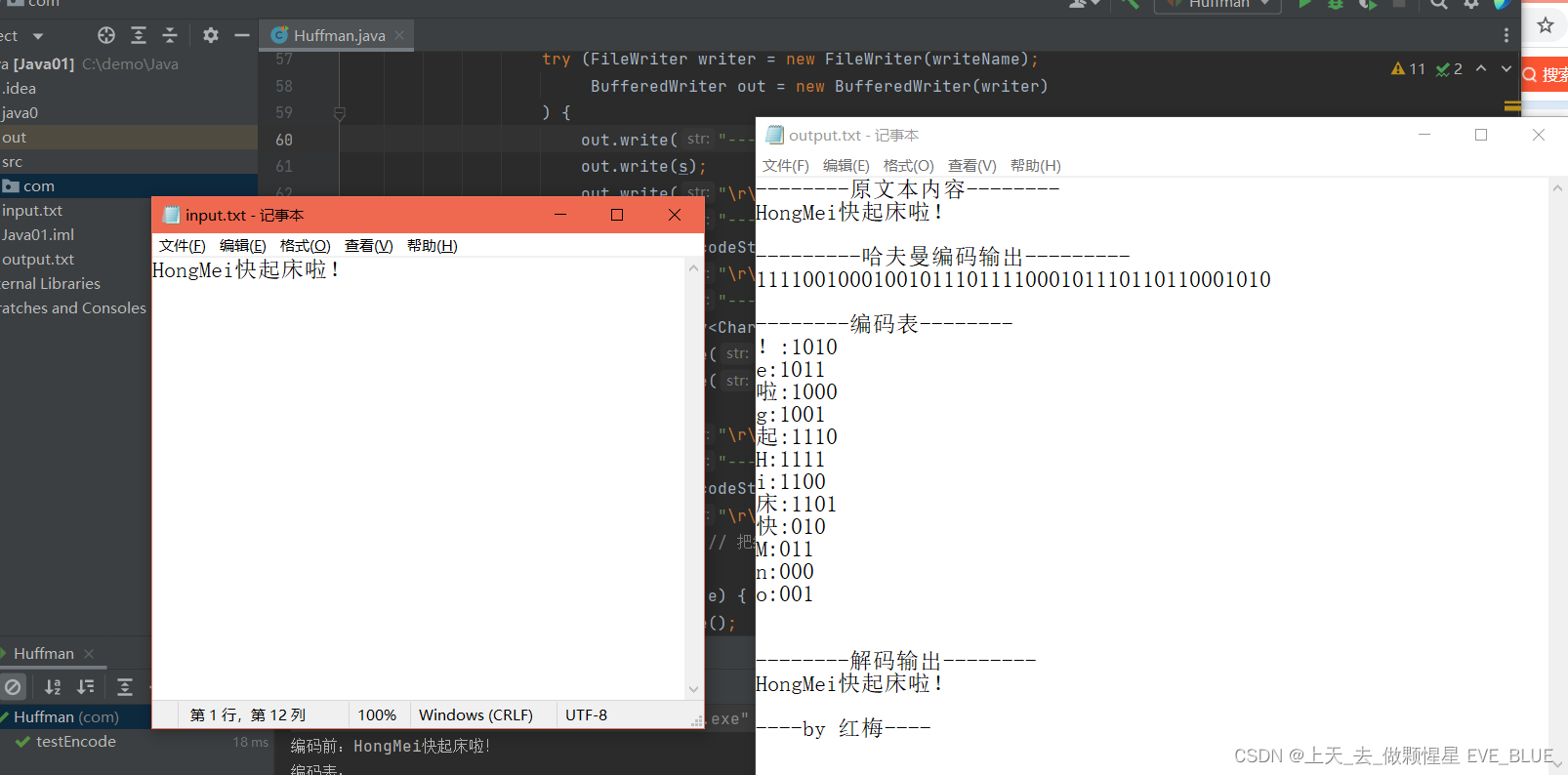Click the green typo check indicator

1449,69
